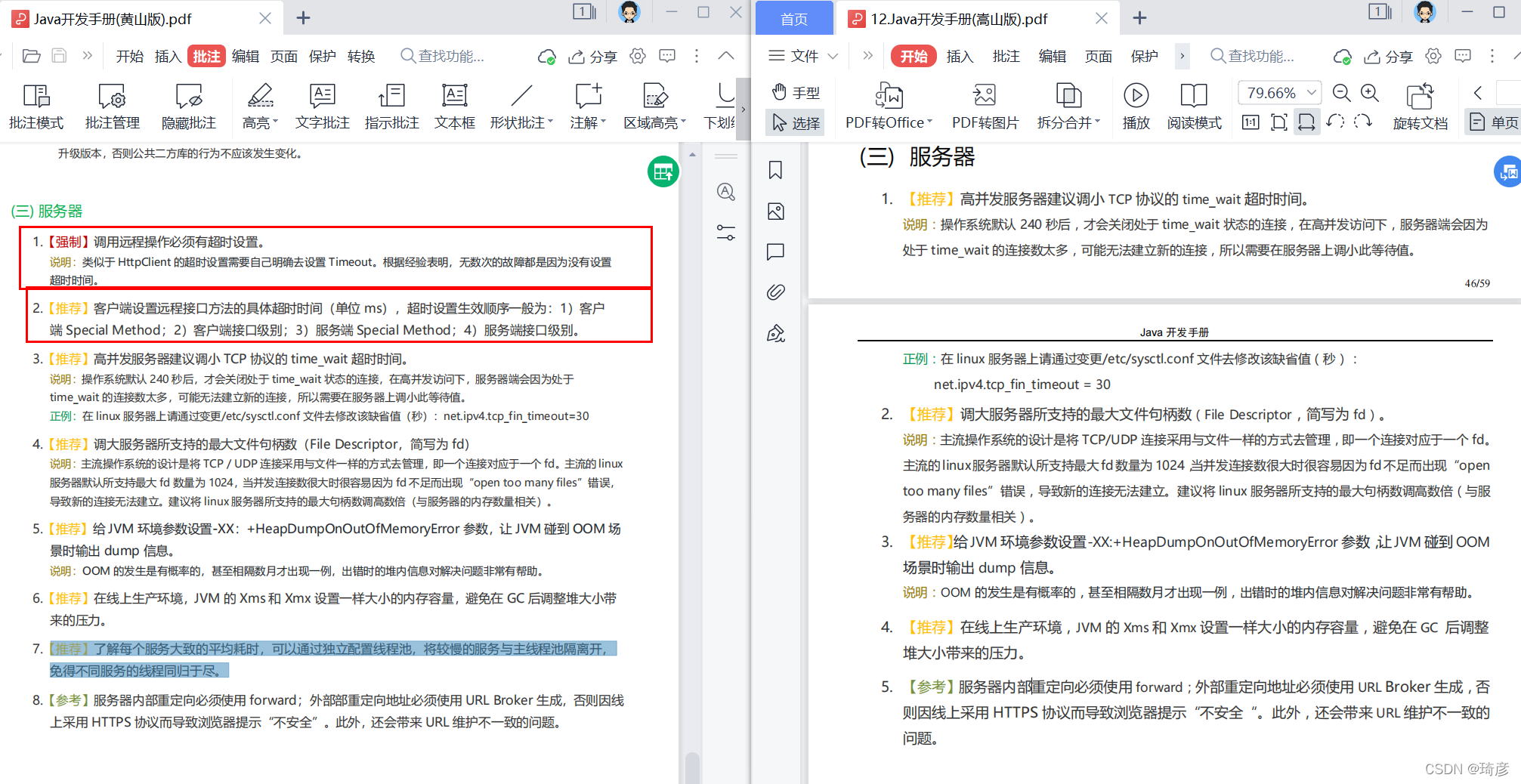
Task: Click the 查找功能 search field in right window
Action: pos(1253,56)
